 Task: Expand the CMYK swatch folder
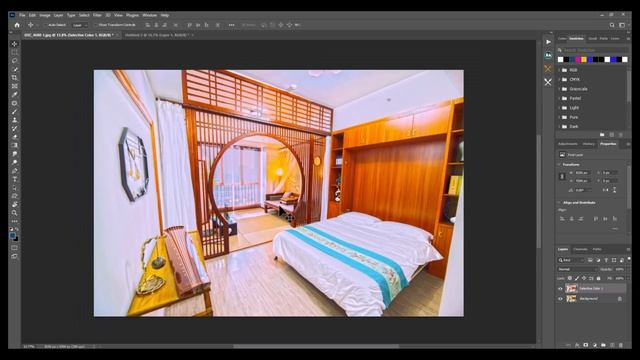[x=559, y=80]
